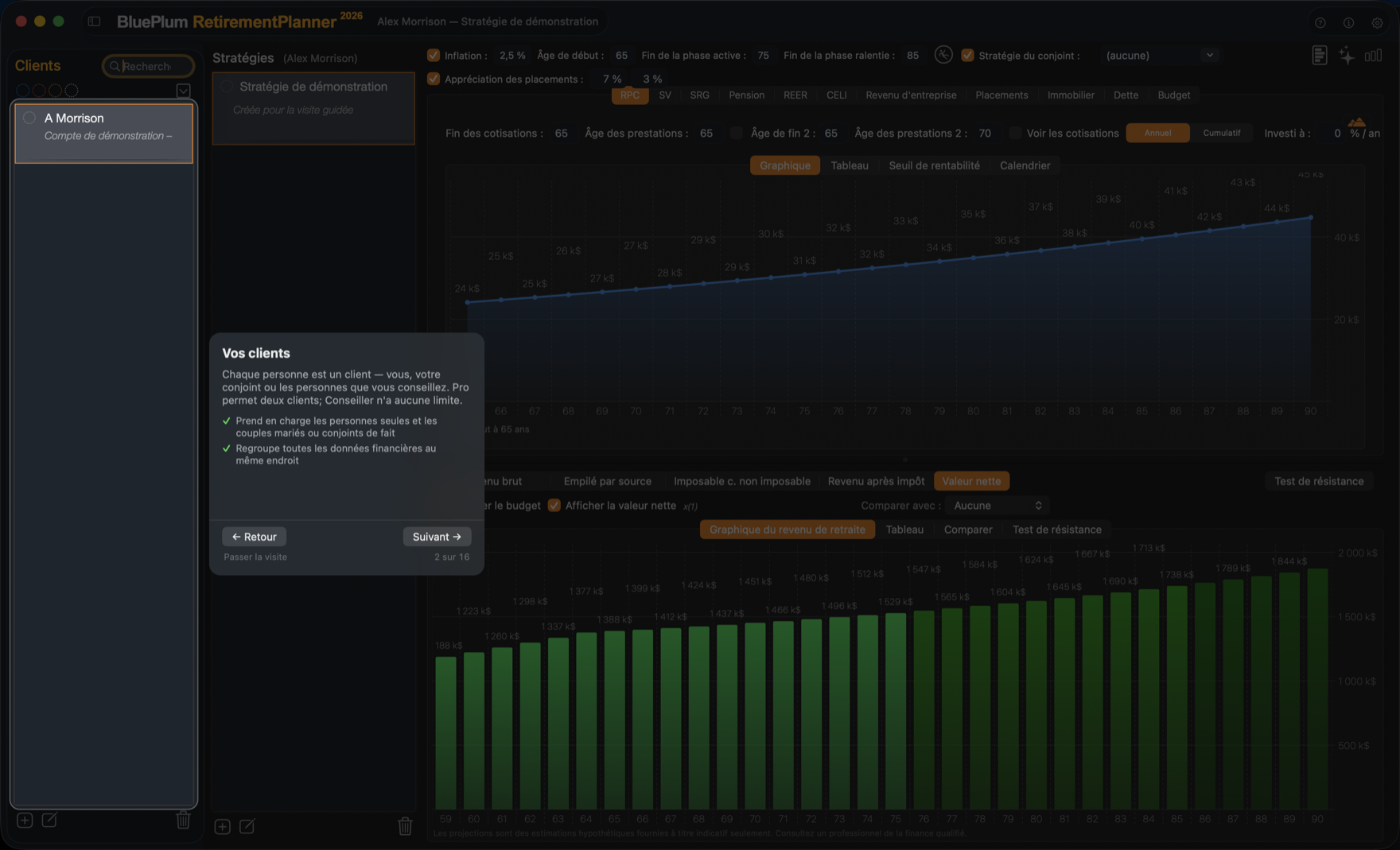Open the Seuil de rentabilité tab
The height and width of the screenshot is (850, 1400).
pos(934,165)
